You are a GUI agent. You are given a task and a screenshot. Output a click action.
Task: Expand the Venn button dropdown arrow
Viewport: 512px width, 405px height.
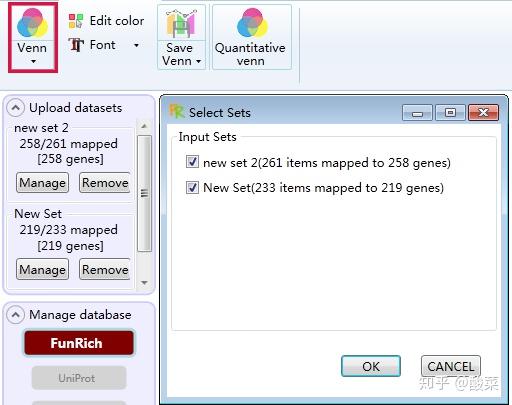click(33, 61)
